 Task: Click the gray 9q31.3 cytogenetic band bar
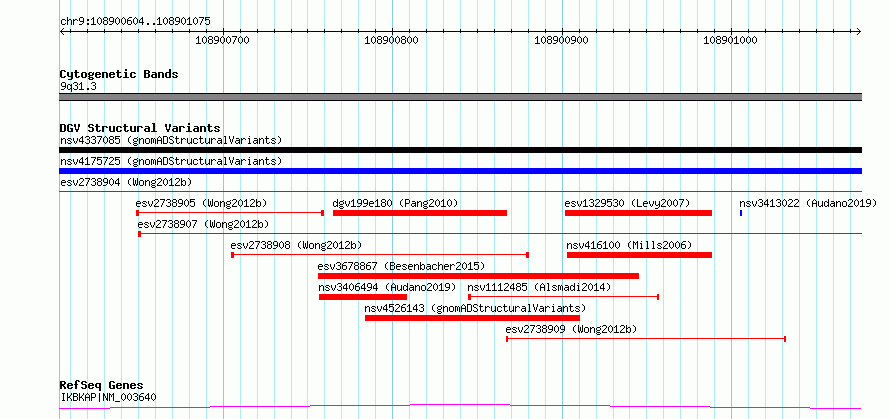(x=460, y=97)
